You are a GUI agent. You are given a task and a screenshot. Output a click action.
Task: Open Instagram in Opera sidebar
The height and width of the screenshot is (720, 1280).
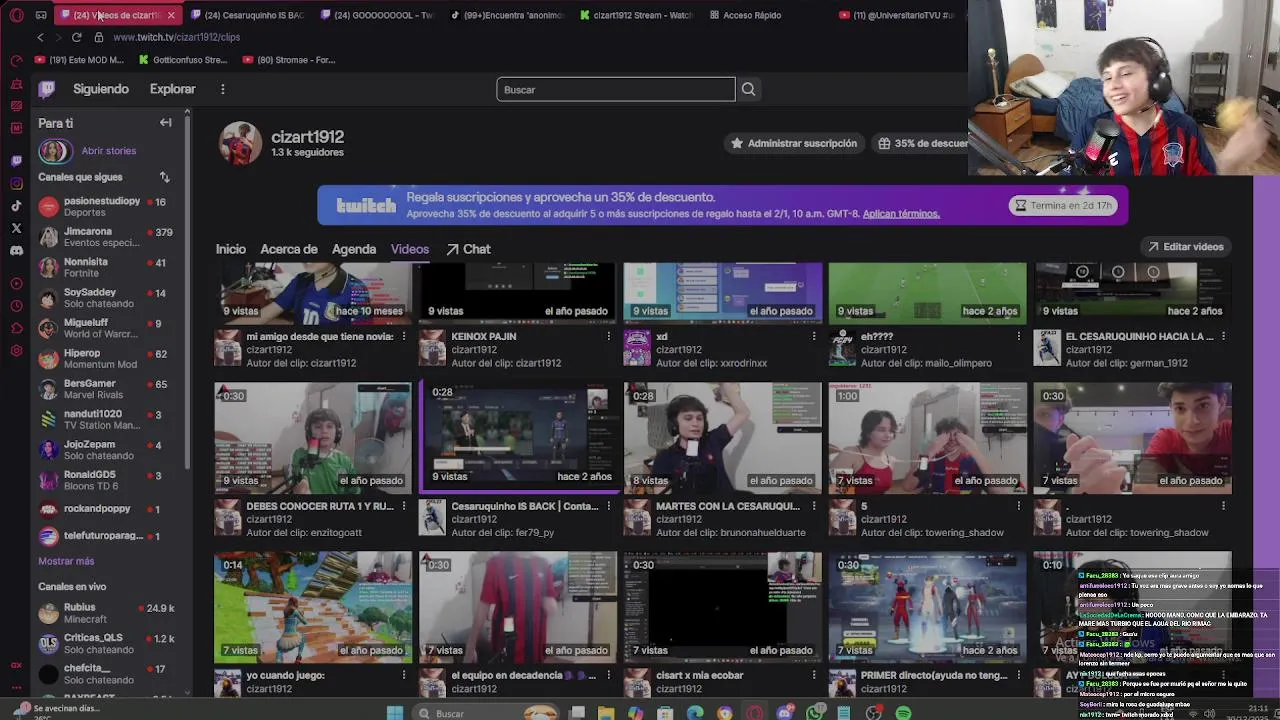16,183
